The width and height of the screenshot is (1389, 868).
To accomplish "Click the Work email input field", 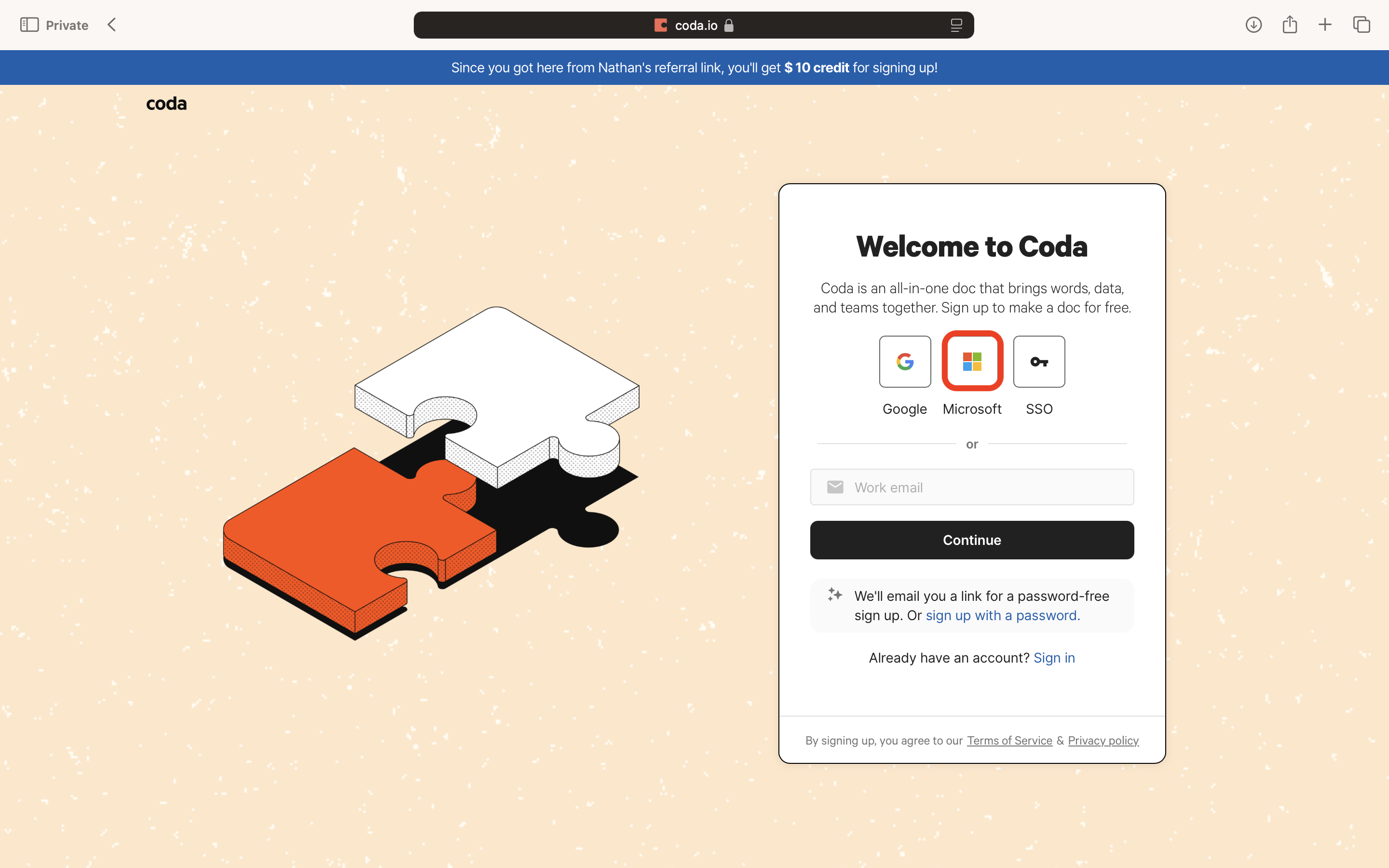I will coord(971,487).
